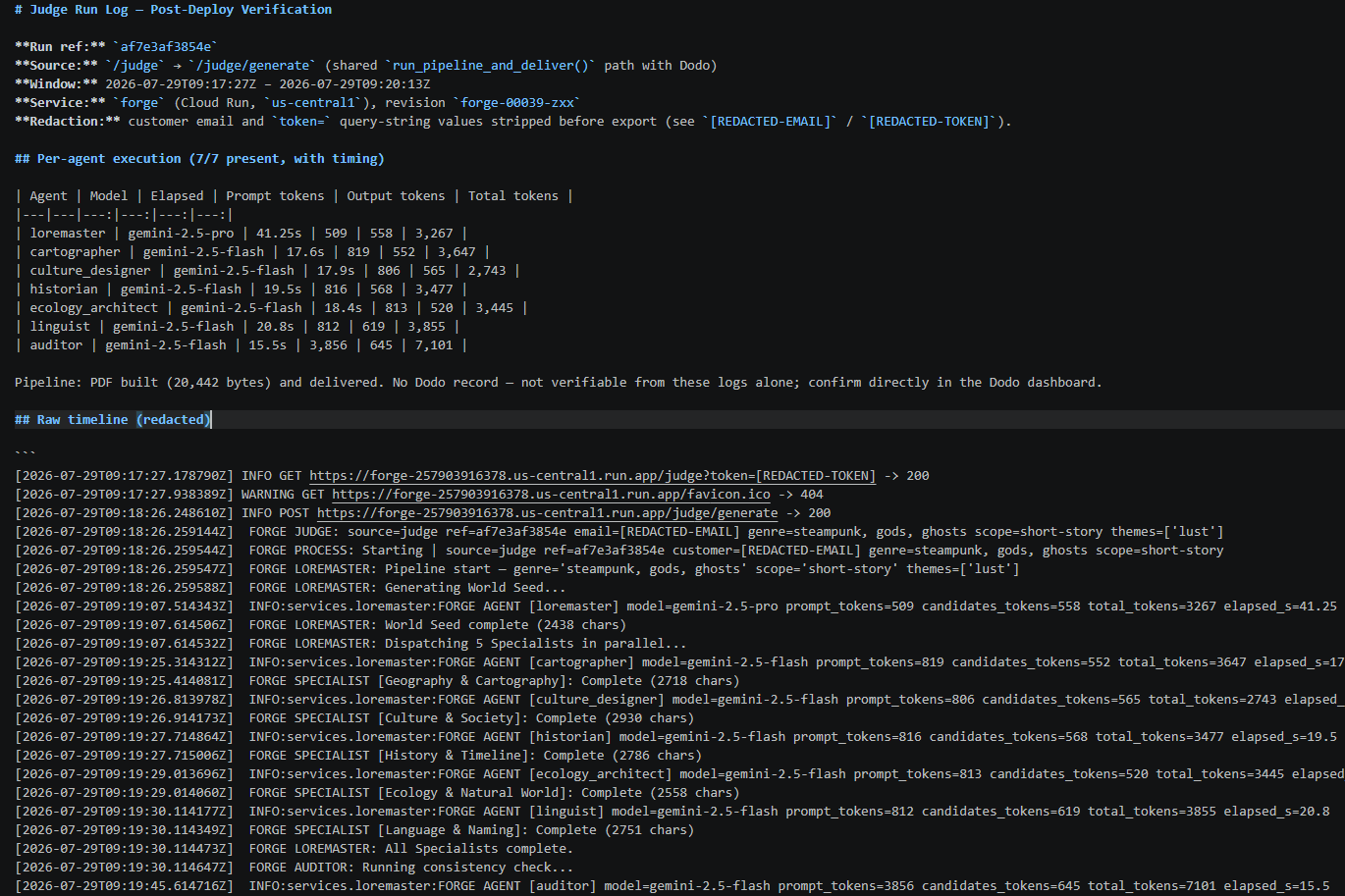The width and height of the screenshot is (1345, 896).
Task: Click the revision name 'forge-00039-zxx'
Action: [x=517, y=103]
